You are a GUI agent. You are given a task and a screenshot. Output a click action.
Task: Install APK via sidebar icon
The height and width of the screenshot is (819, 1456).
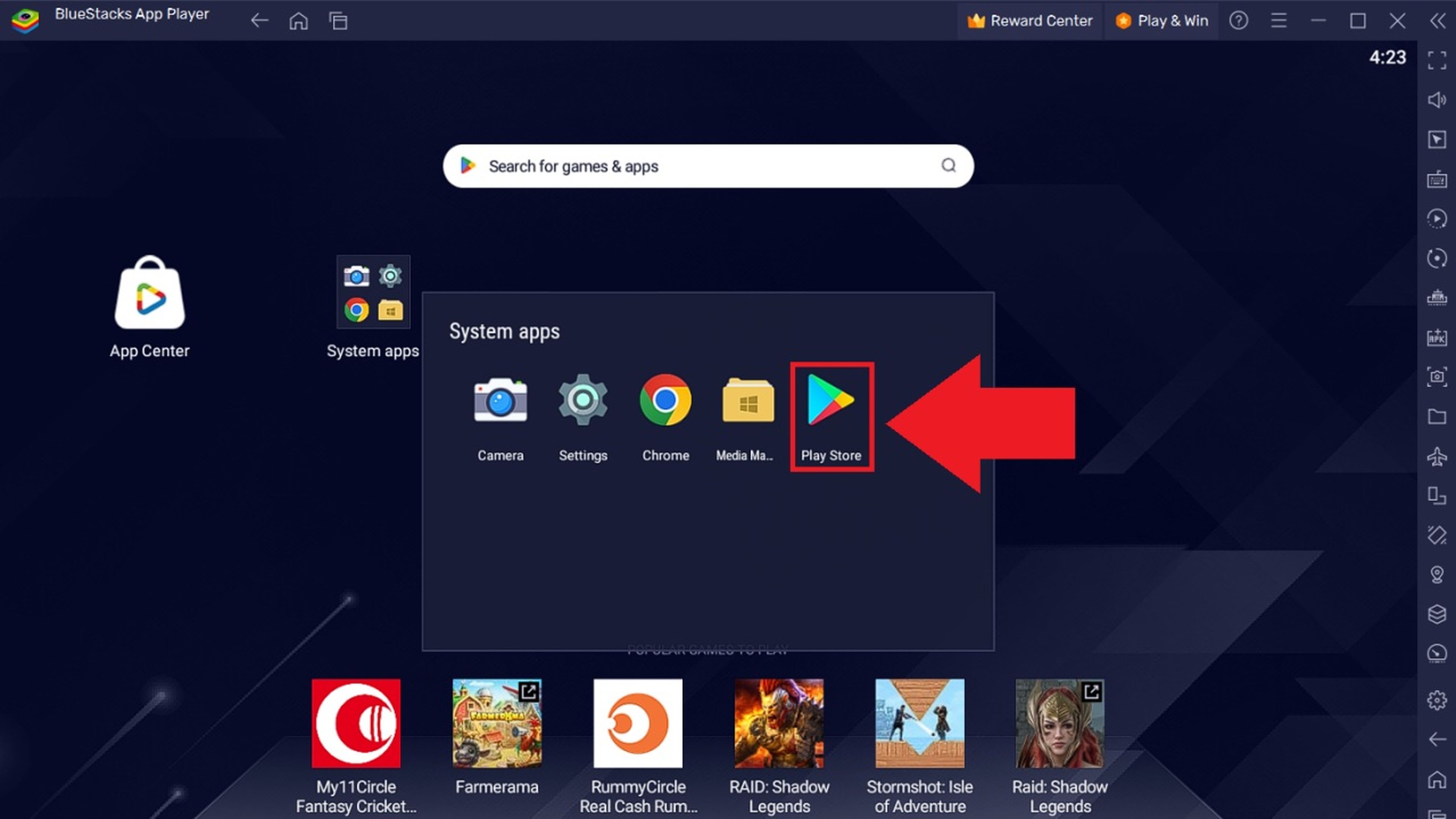click(x=1437, y=337)
